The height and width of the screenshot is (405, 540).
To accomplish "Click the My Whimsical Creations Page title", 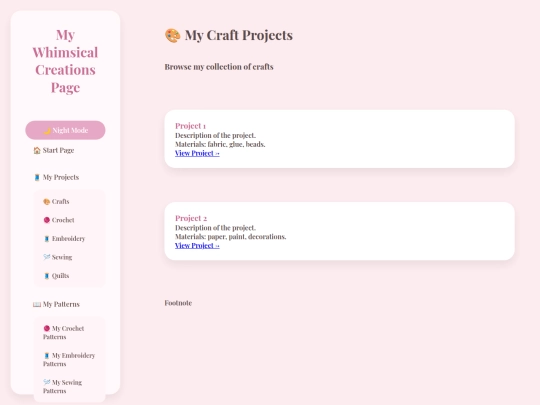I will point(65,61).
